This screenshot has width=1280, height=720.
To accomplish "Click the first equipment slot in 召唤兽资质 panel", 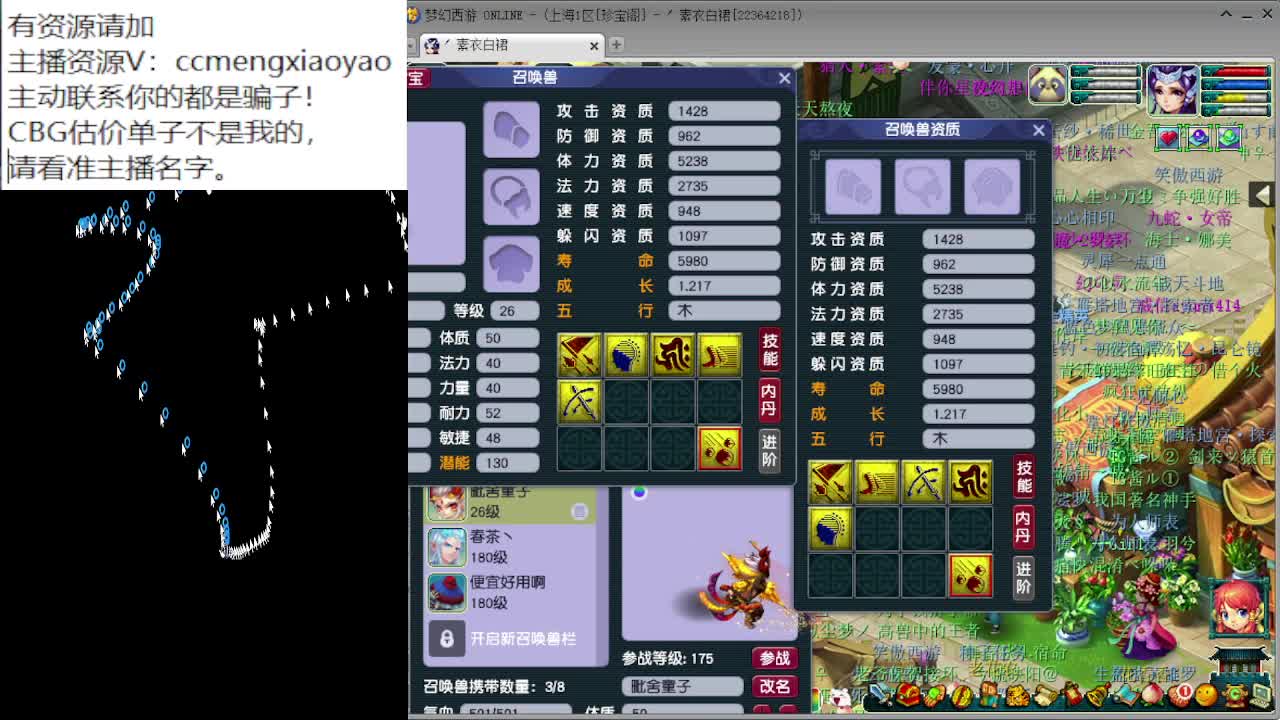I will point(852,186).
